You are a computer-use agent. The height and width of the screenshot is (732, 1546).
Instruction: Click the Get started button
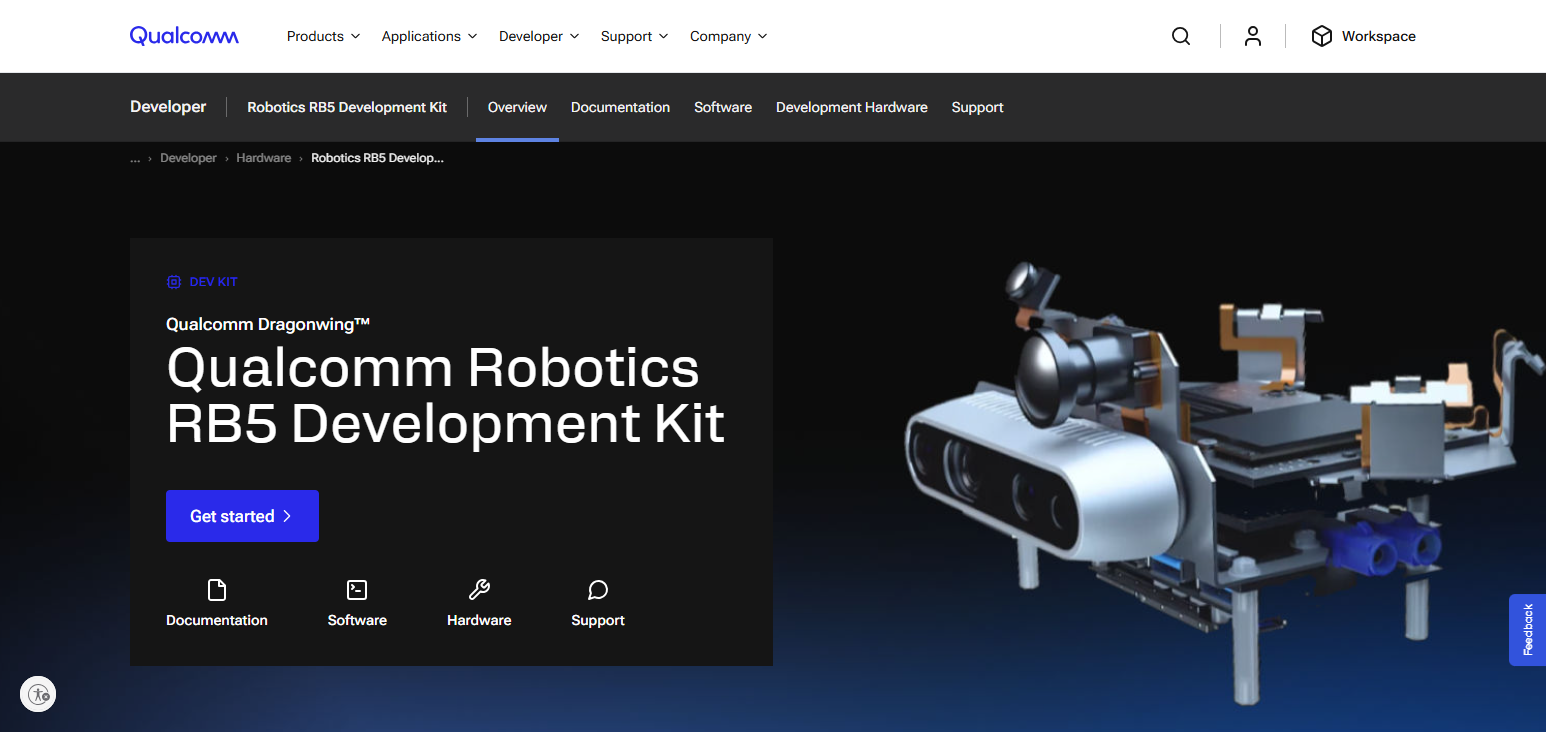(x=242, y=516)
